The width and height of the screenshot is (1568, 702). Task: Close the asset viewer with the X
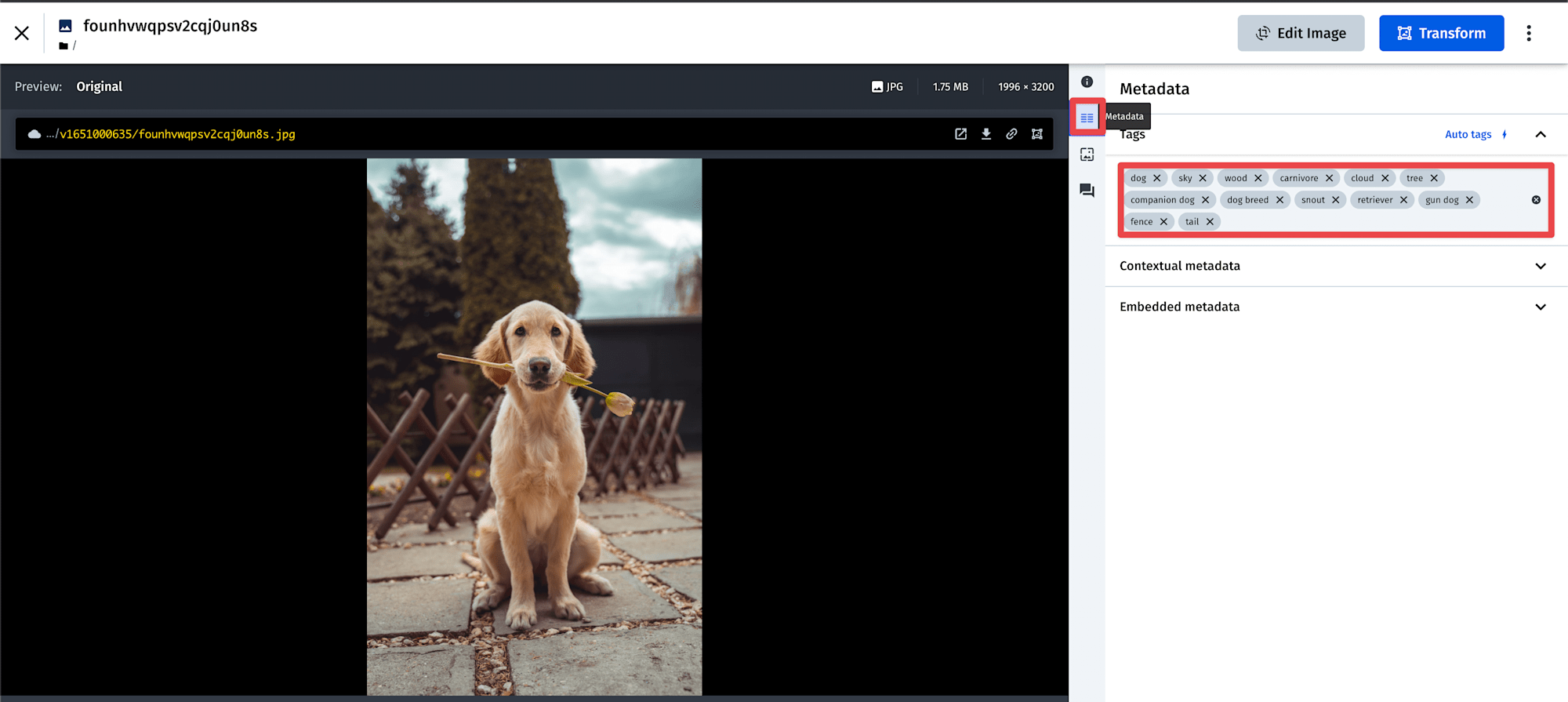[x=22, y=33]
